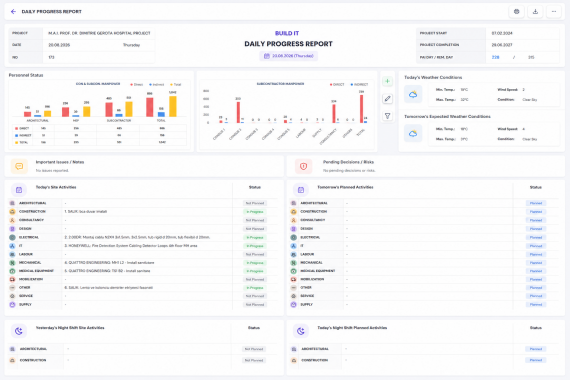The image size is (570, 380).
Task: Select the HONEYWELL fire detection activity text
Action: coord(131,246)
